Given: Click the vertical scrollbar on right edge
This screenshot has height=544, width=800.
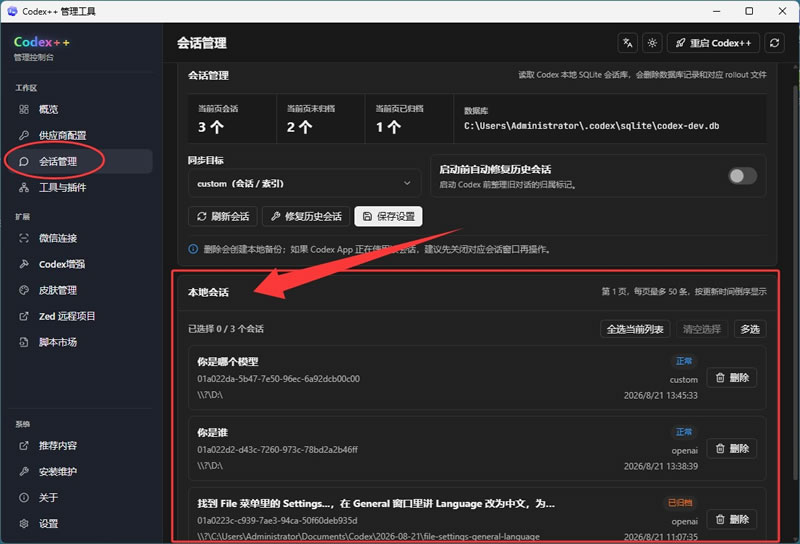Looking at the screenshot, I should point(795,281).
